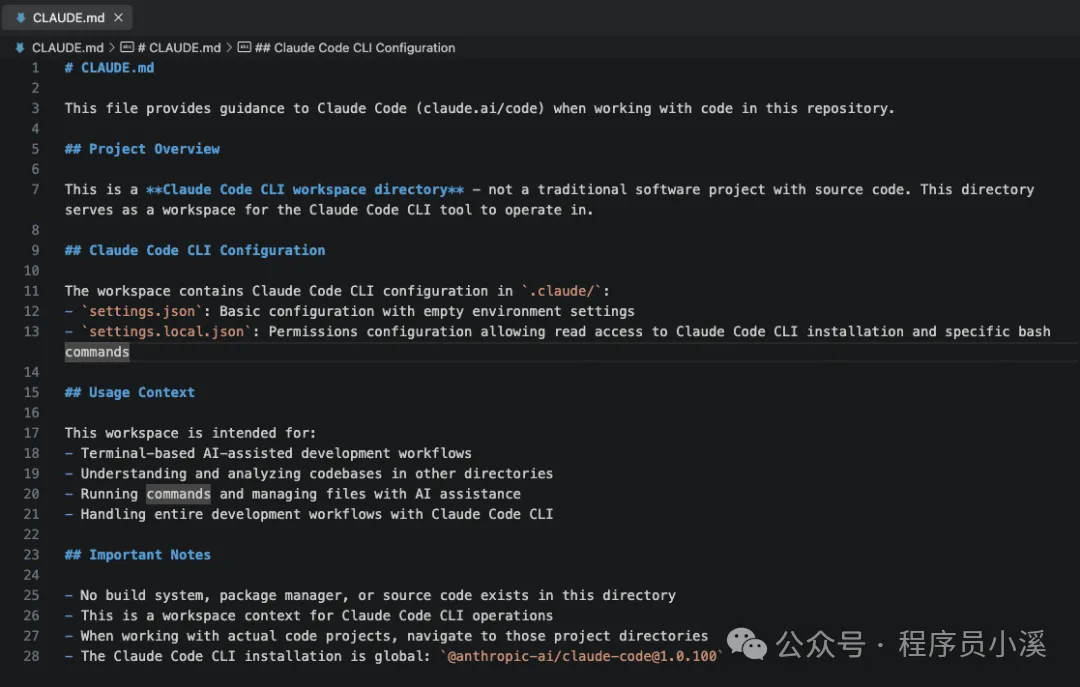Viewport: 1080px width, 687px height.
Task: Click 'Understanding and analyzing codebases' line
Action: click(x=317, y=473)
